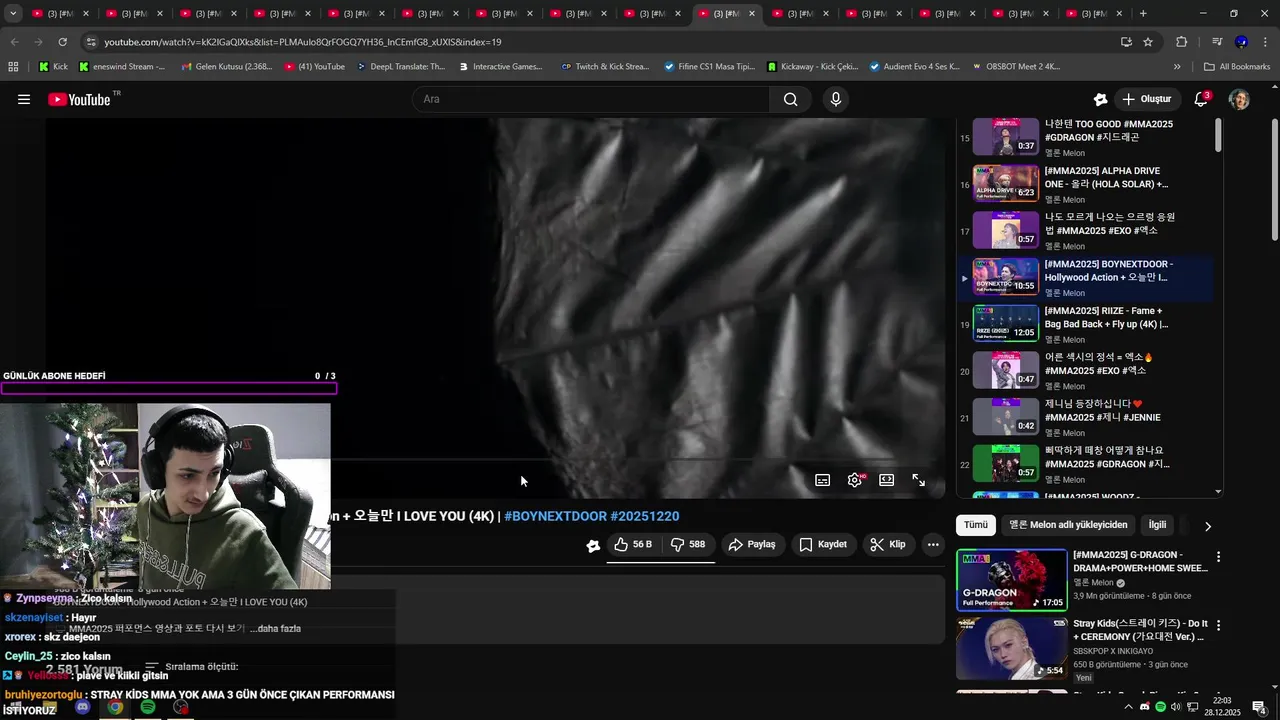Screen dimensions: 1280x720
Task: Enter fullscreen on the video player
Action: pos(918,480)
